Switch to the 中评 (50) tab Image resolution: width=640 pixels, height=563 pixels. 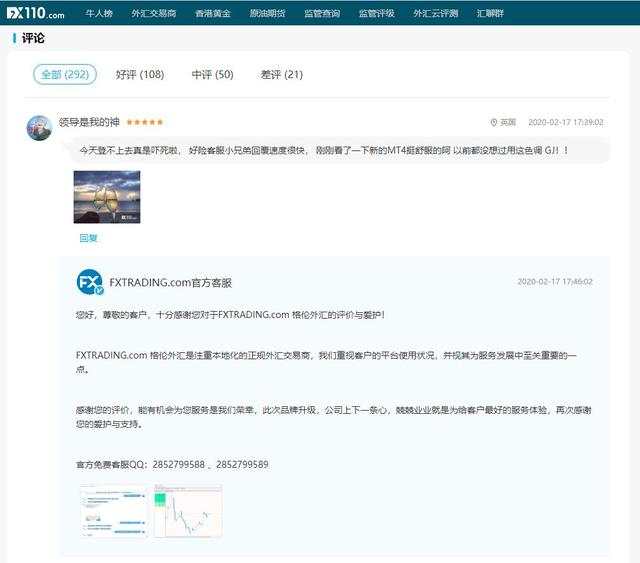click(213, 74)
